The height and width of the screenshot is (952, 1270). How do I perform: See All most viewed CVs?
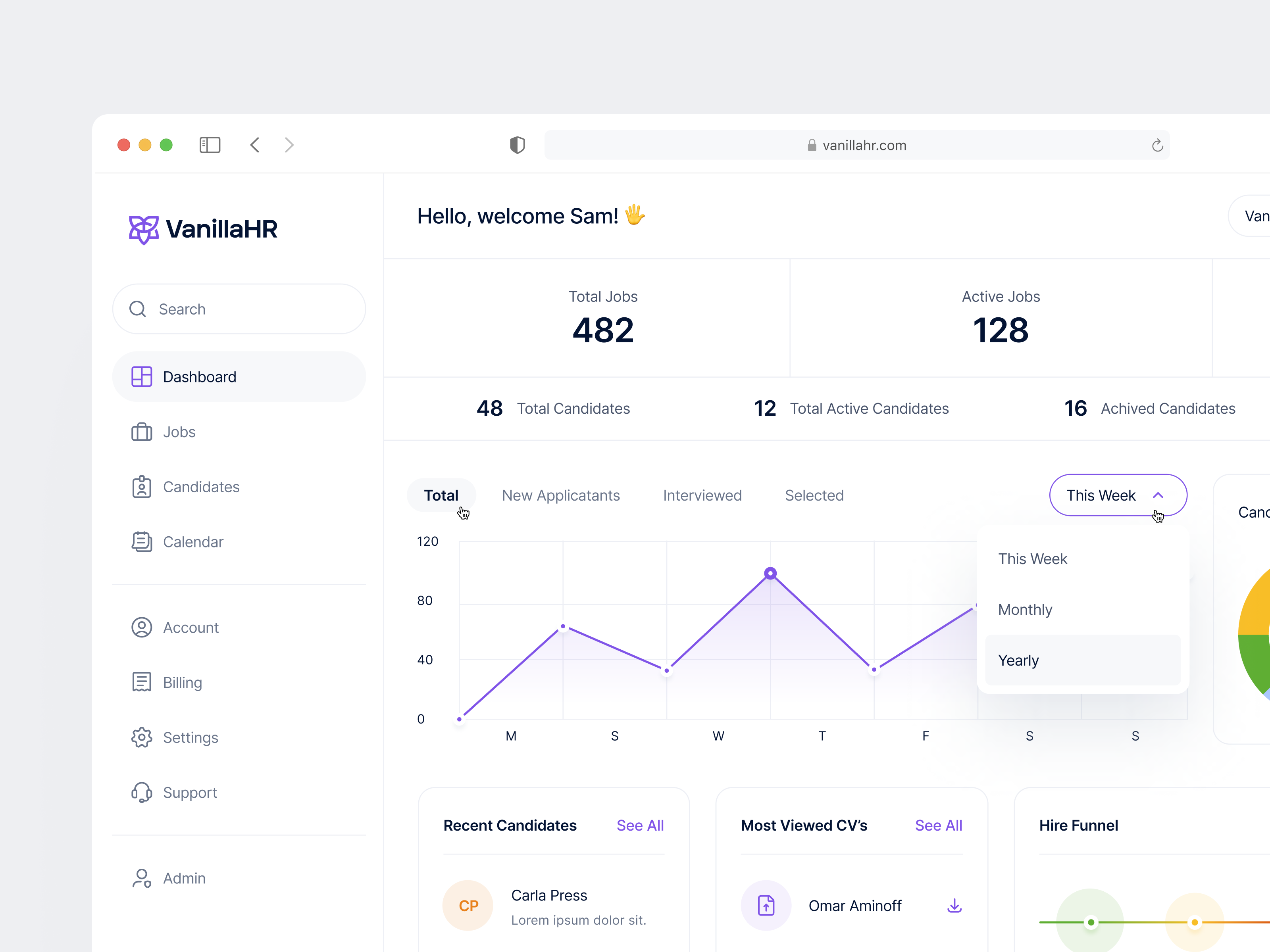(x=938, y=825)
